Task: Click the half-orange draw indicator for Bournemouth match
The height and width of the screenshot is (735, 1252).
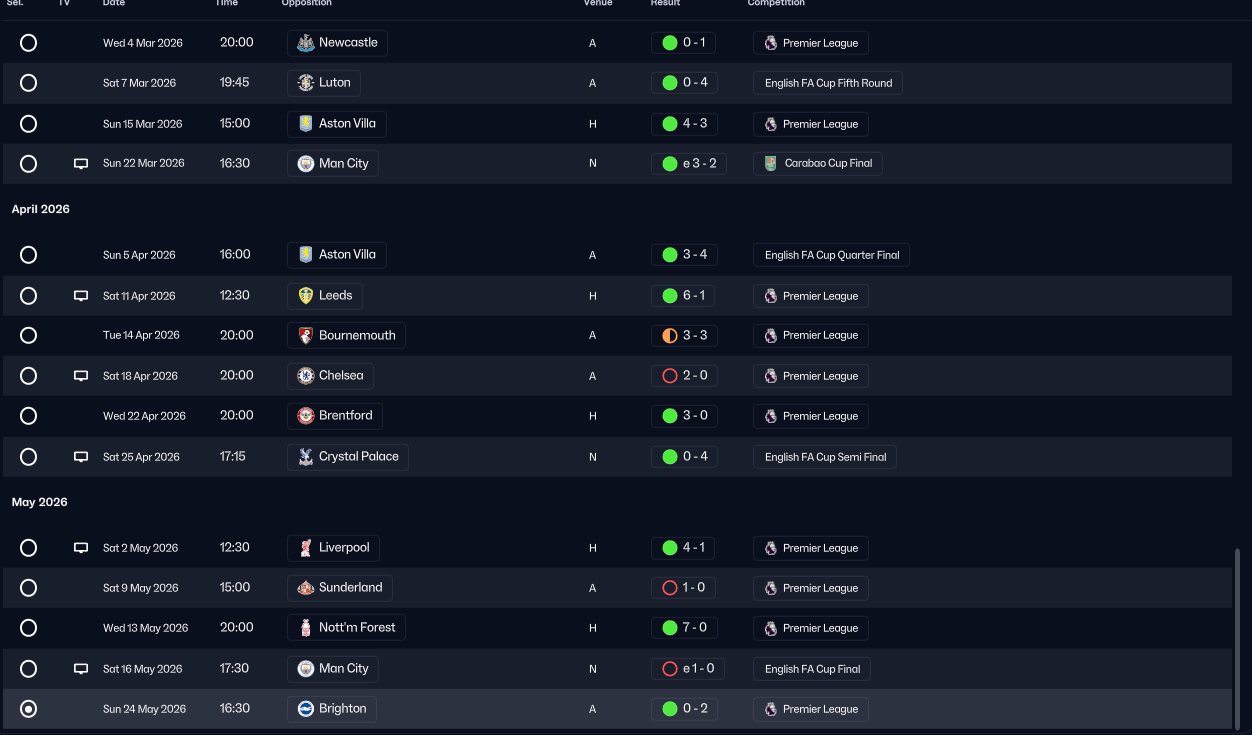Action: point(670,336)
